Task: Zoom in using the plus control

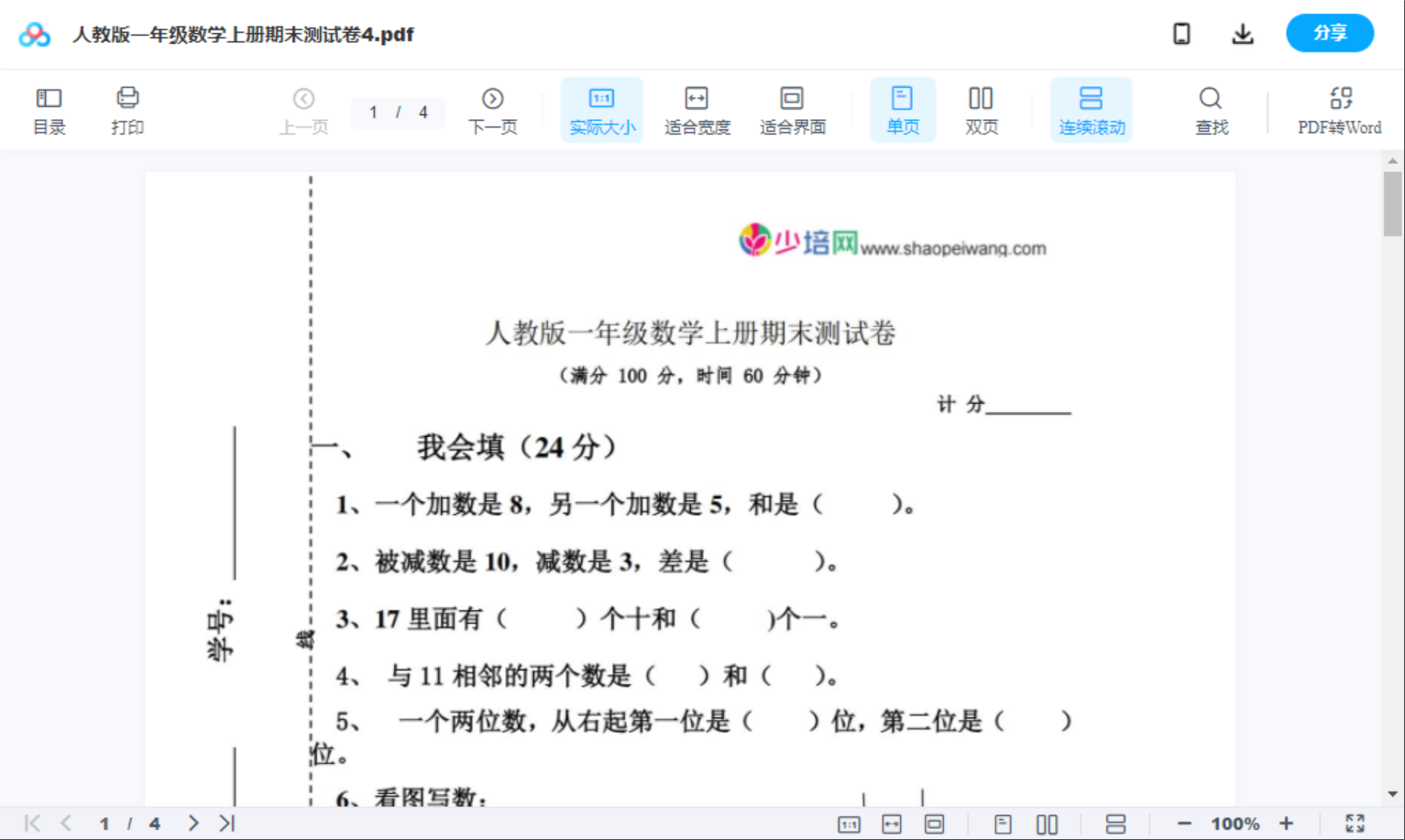Action: pyautogui.click(x=1287, y=823)
